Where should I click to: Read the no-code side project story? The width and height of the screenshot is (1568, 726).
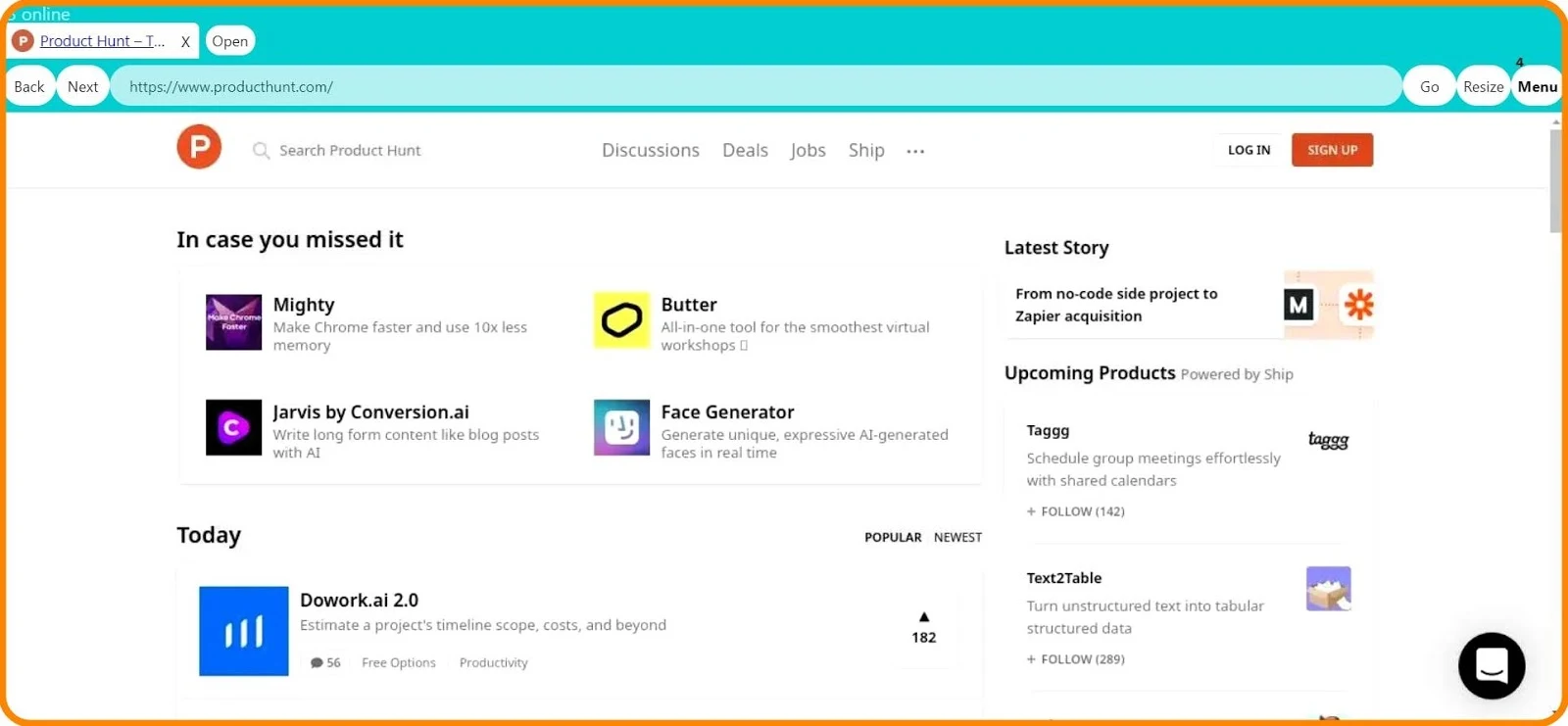[x=1116, y=305]
